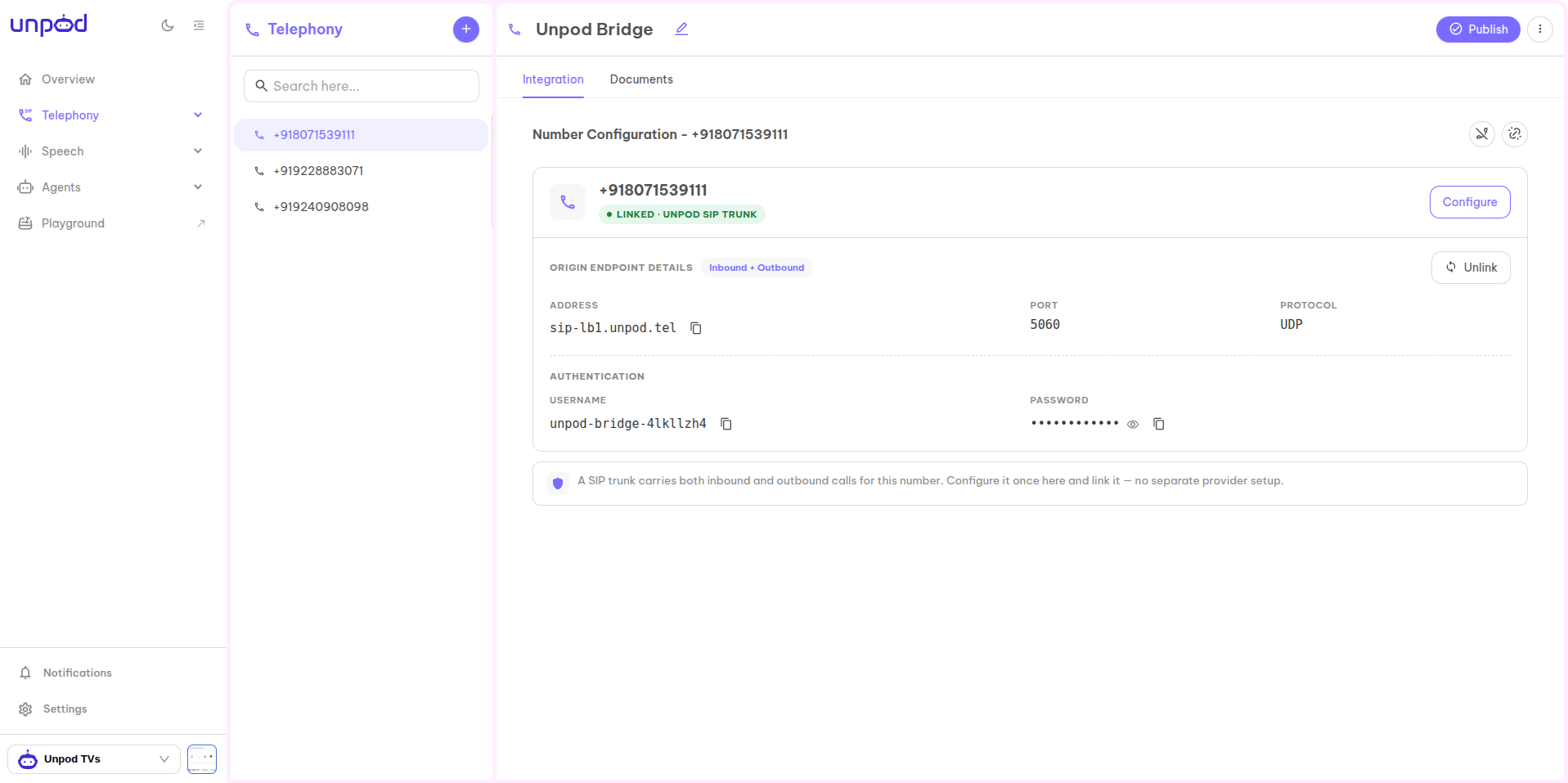The height and width of the screenshot is (783, 1568).
Task: Click the Configure button
Action: tap(1470, 202)
